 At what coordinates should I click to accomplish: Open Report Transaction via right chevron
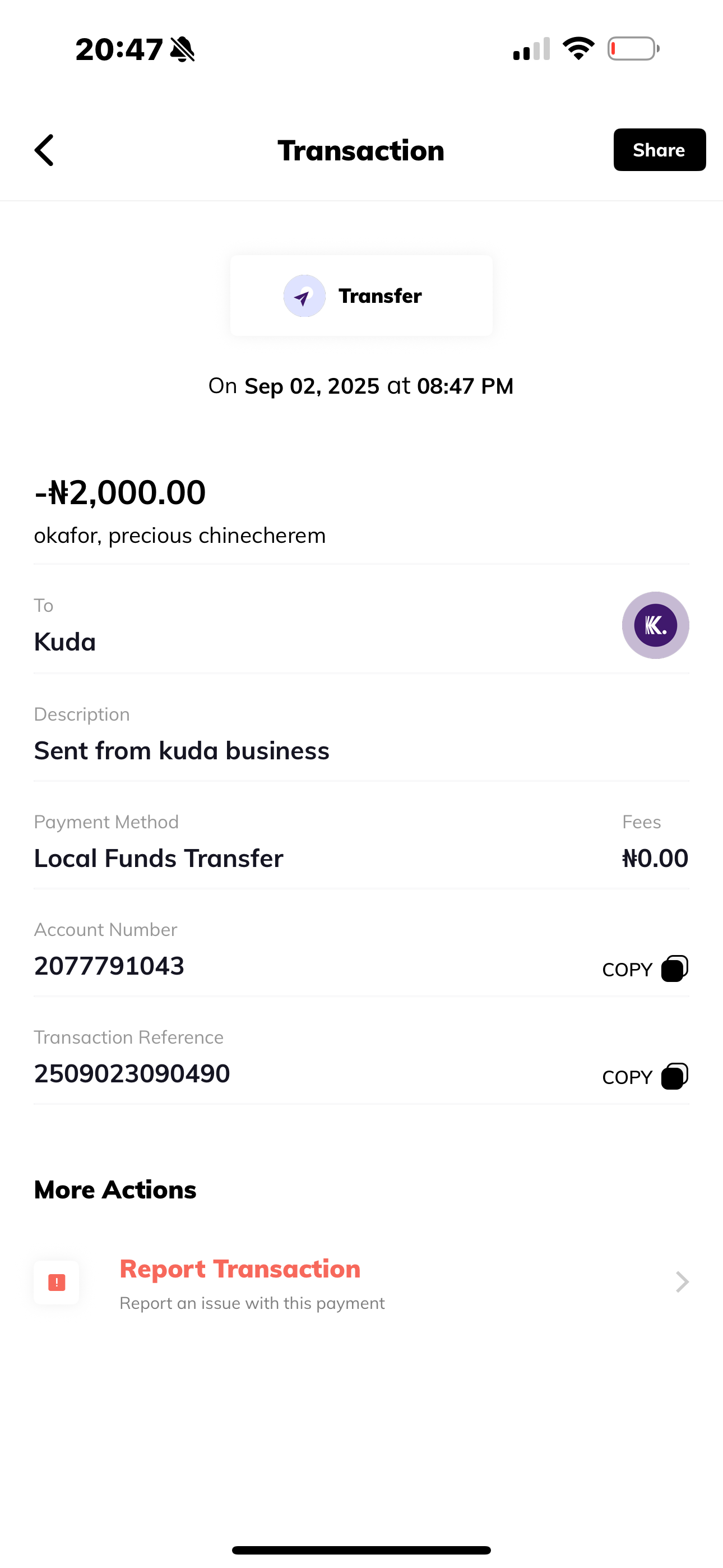point(682,1283)
